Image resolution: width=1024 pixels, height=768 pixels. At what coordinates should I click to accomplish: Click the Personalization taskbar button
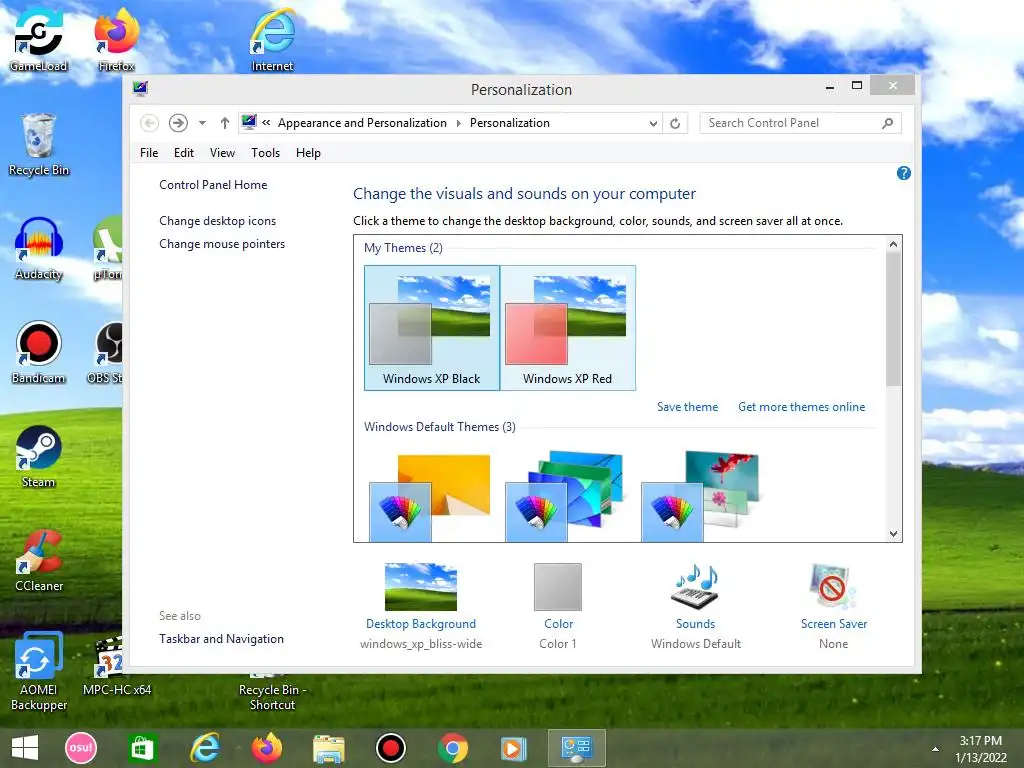point(577,748)
